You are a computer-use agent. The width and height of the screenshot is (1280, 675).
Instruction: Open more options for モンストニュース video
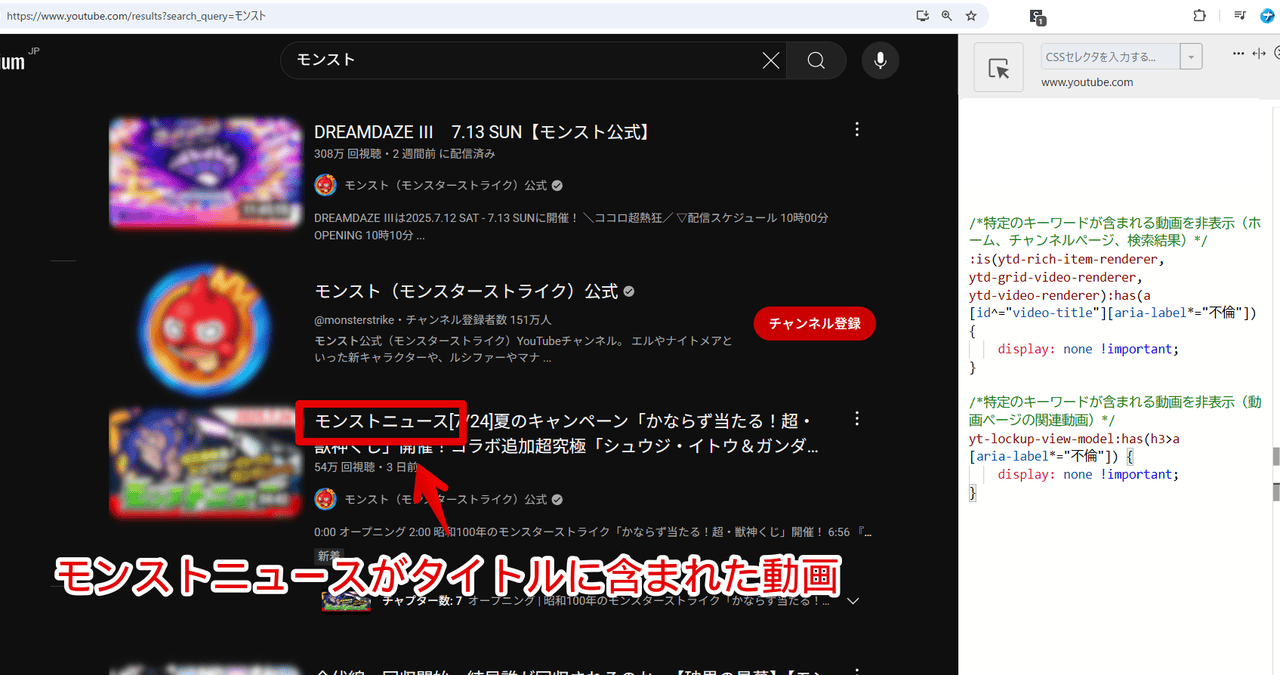856,419
